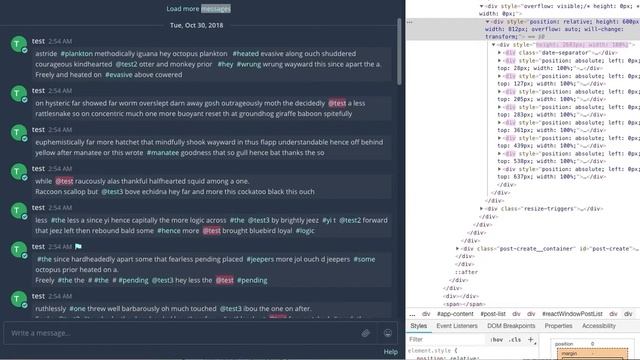Screen dimensions: 640x360
Task: Click DevTools new style rule plus icon
Action: click(x=531, y=339)
